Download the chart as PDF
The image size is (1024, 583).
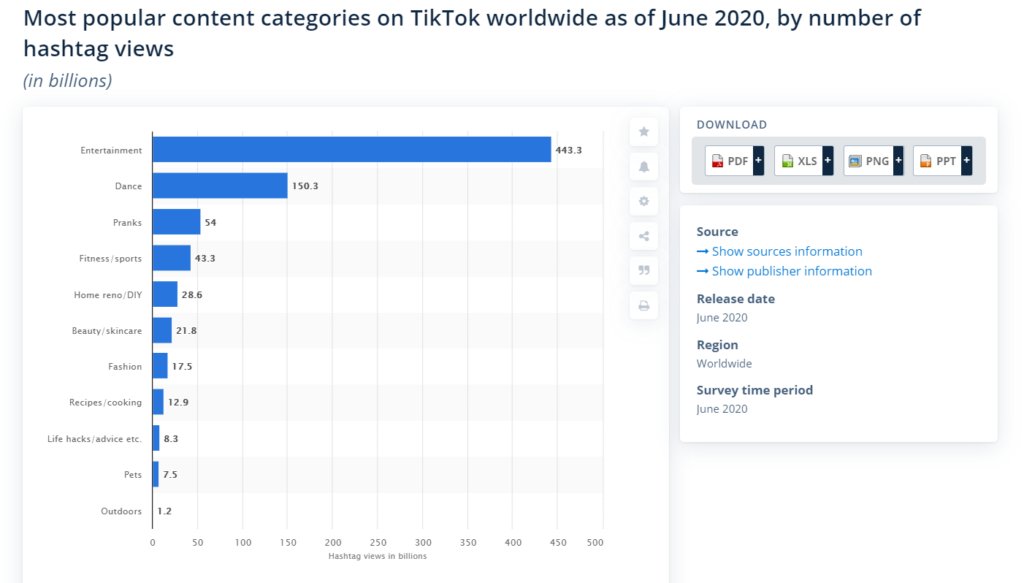pos(728,161)
